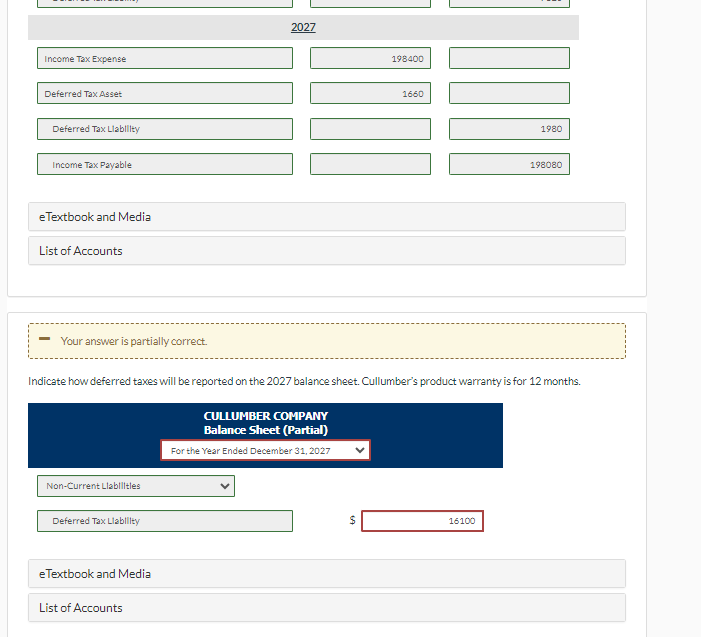Click the Income Tax Expense account field

click(165, 58)
